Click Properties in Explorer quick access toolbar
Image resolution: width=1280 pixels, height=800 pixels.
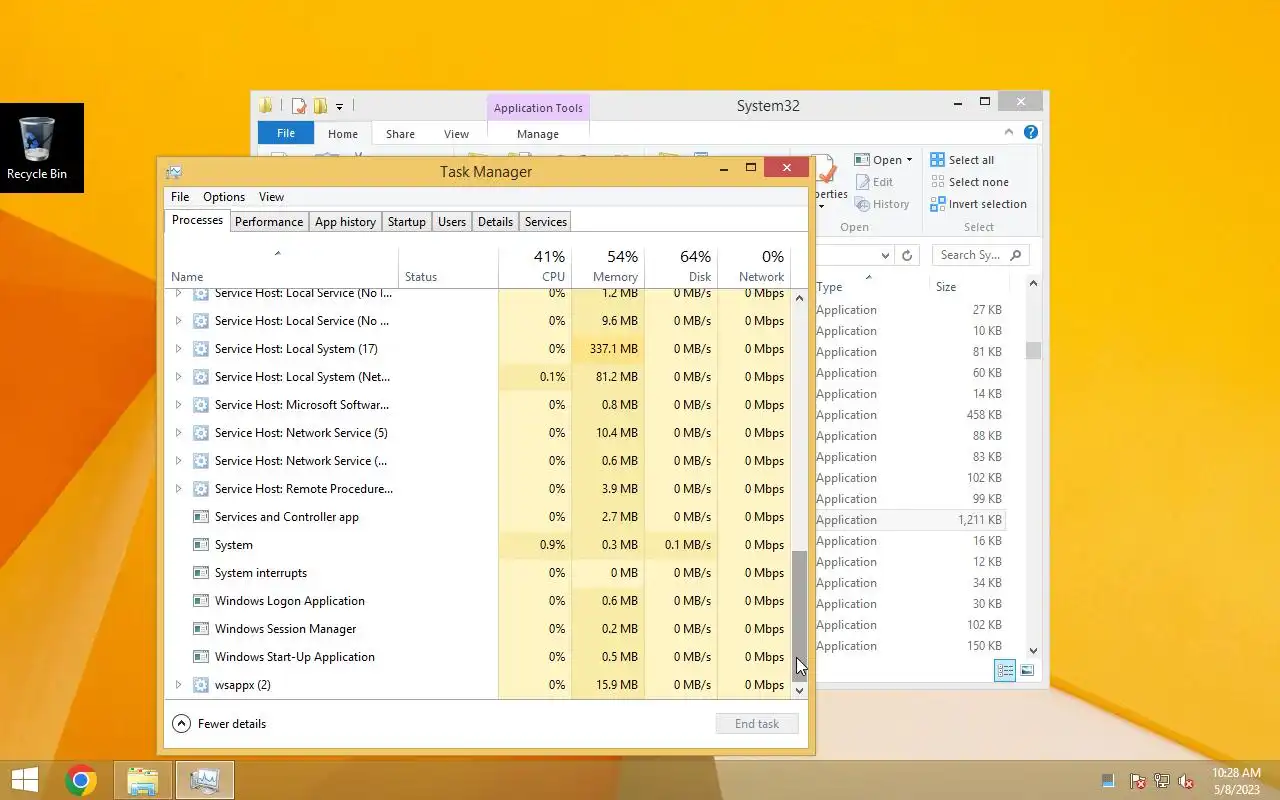coord(299,106)
